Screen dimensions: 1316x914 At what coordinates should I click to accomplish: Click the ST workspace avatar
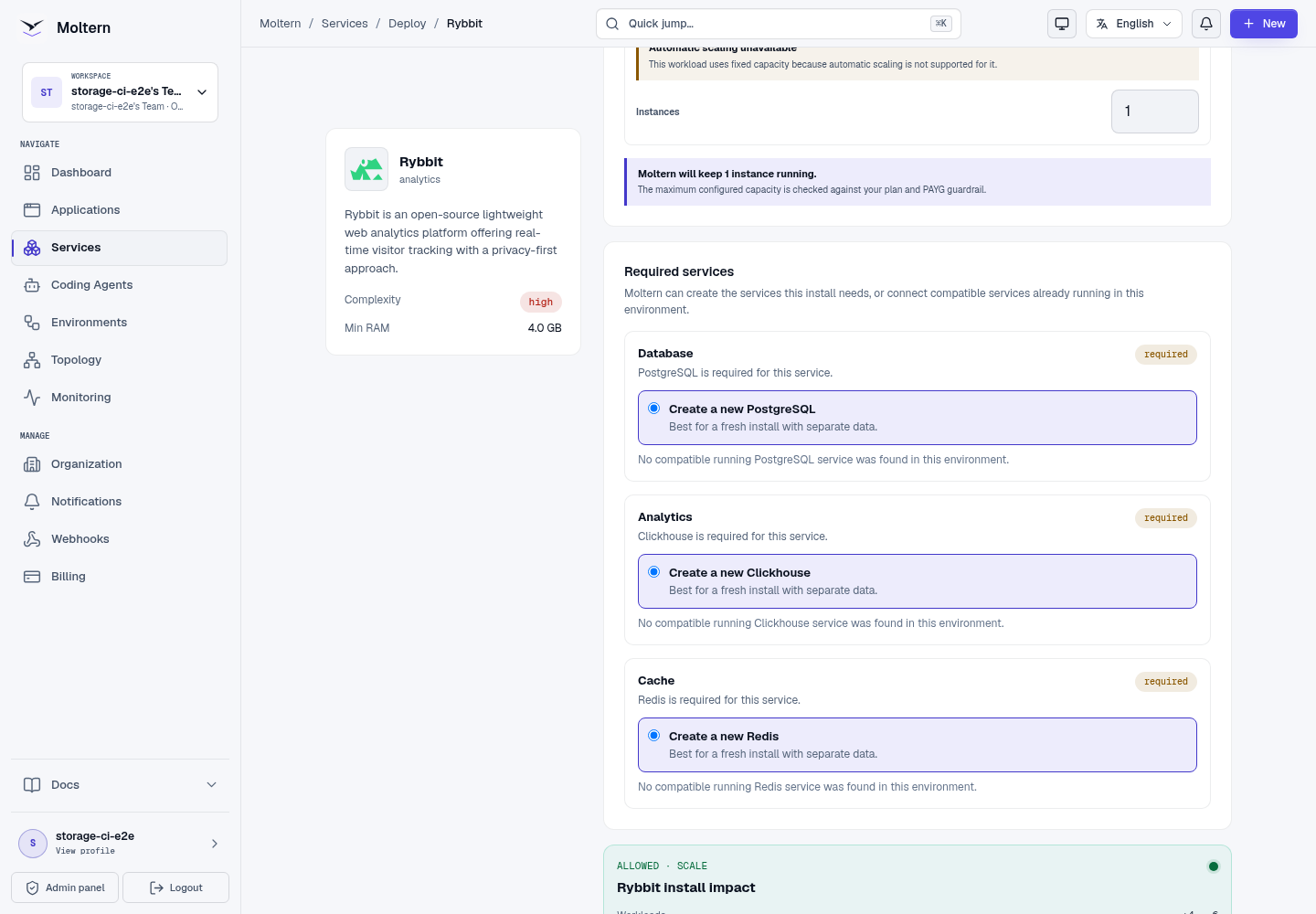coord(47,92)
